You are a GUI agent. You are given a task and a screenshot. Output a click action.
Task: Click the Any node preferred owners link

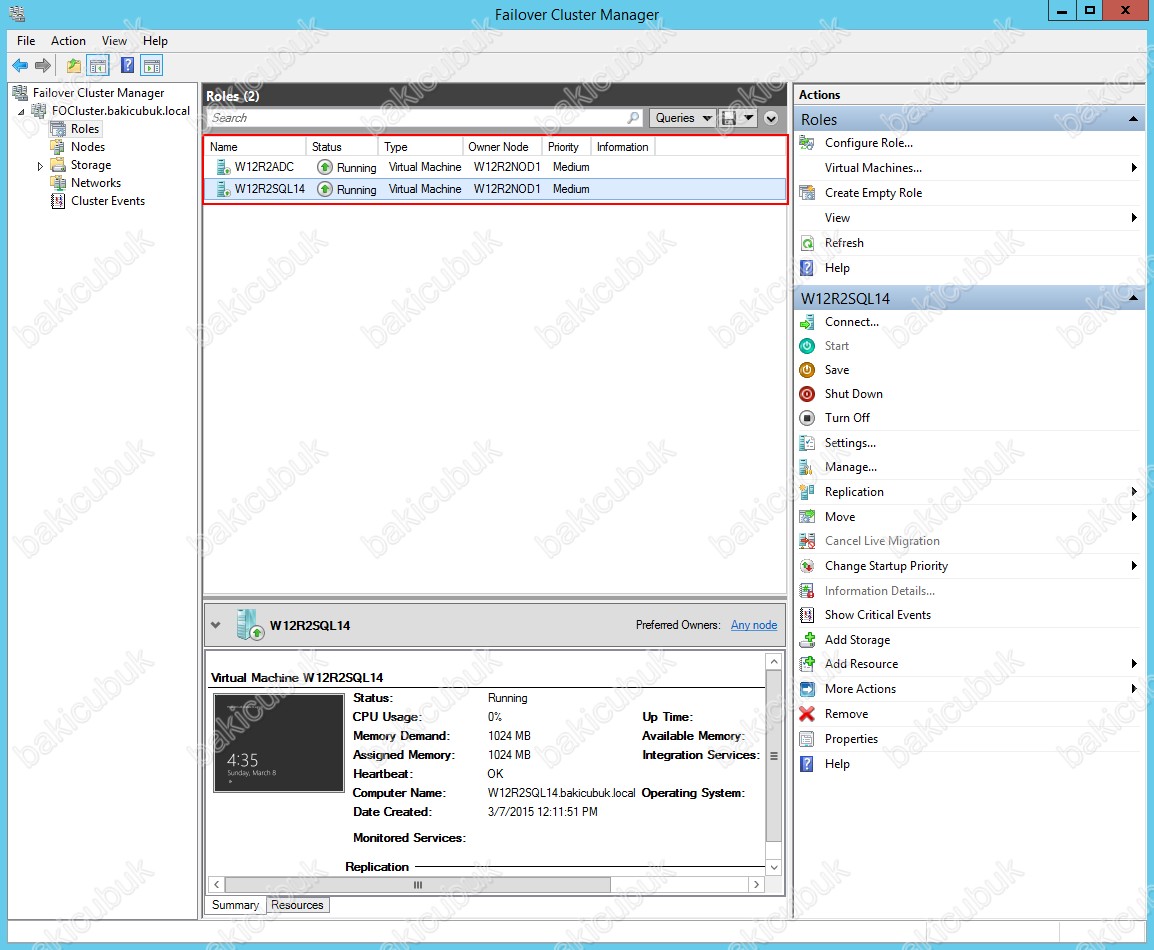click(x=754, y=625)
